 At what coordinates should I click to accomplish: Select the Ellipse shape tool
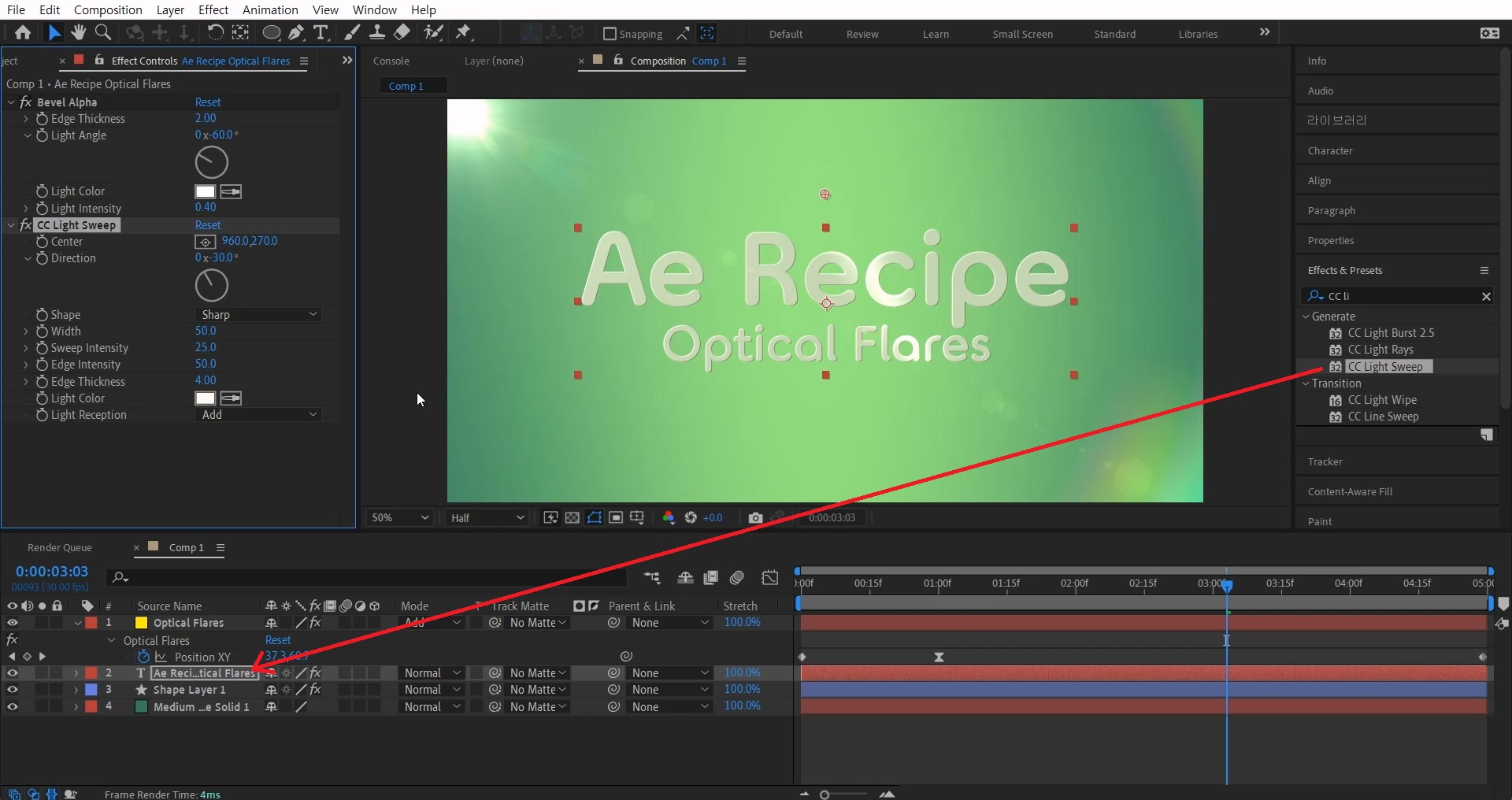271,33
